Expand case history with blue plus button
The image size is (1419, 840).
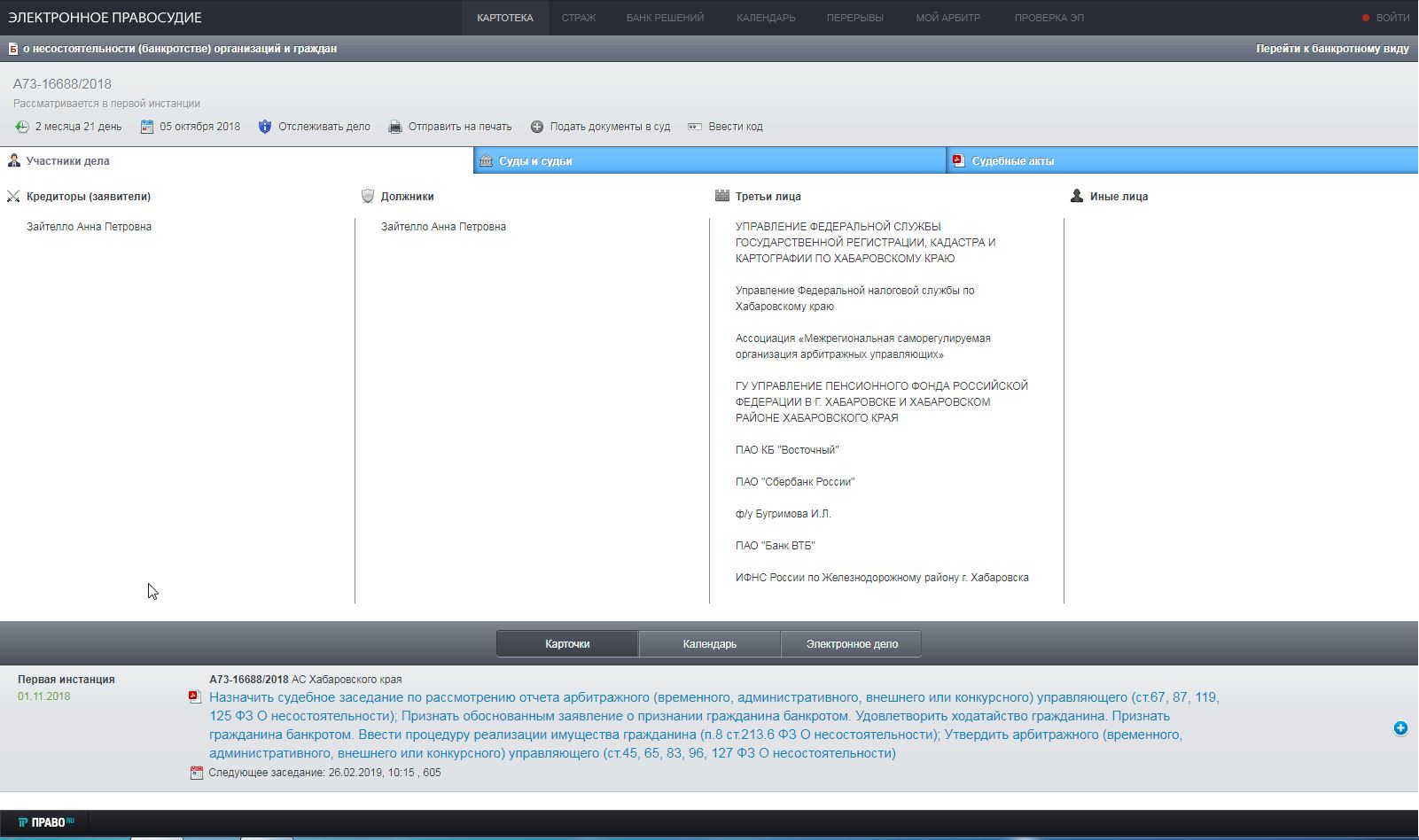click(x=1400, y=728)
